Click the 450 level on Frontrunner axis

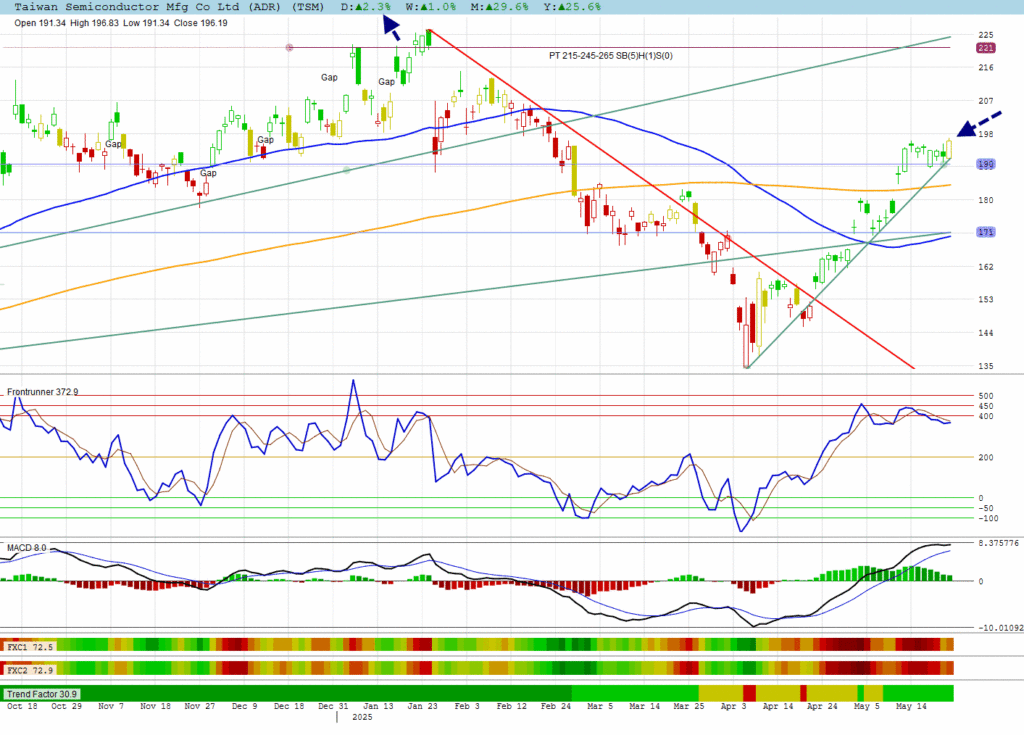tap(985, 406)
